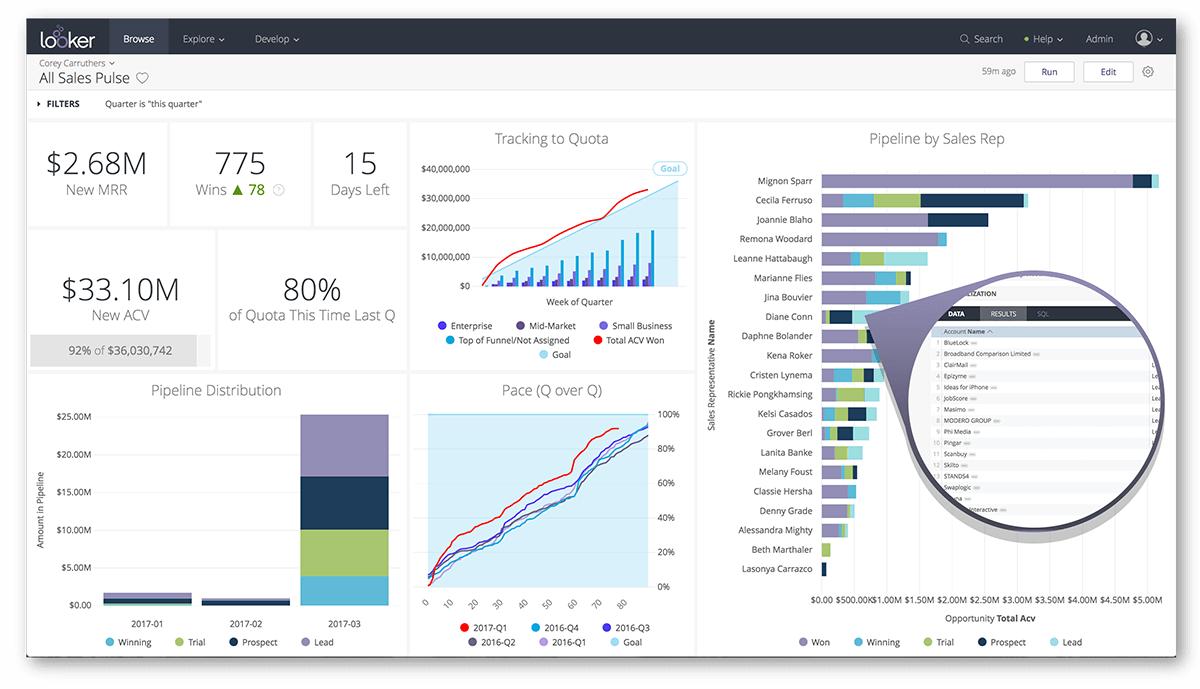Open the Admin menu item
Screen dimensions: 1200x689
[1099, 39]
